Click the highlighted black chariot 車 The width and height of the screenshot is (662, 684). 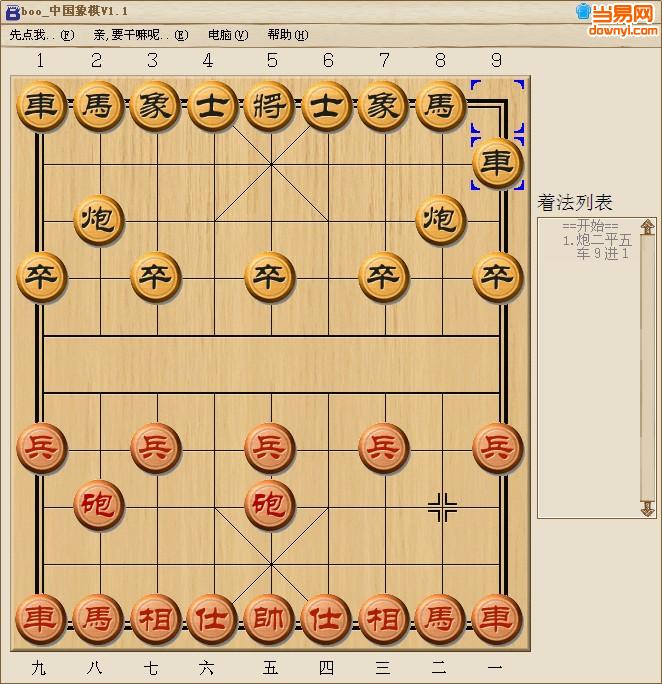coord(497,162)
